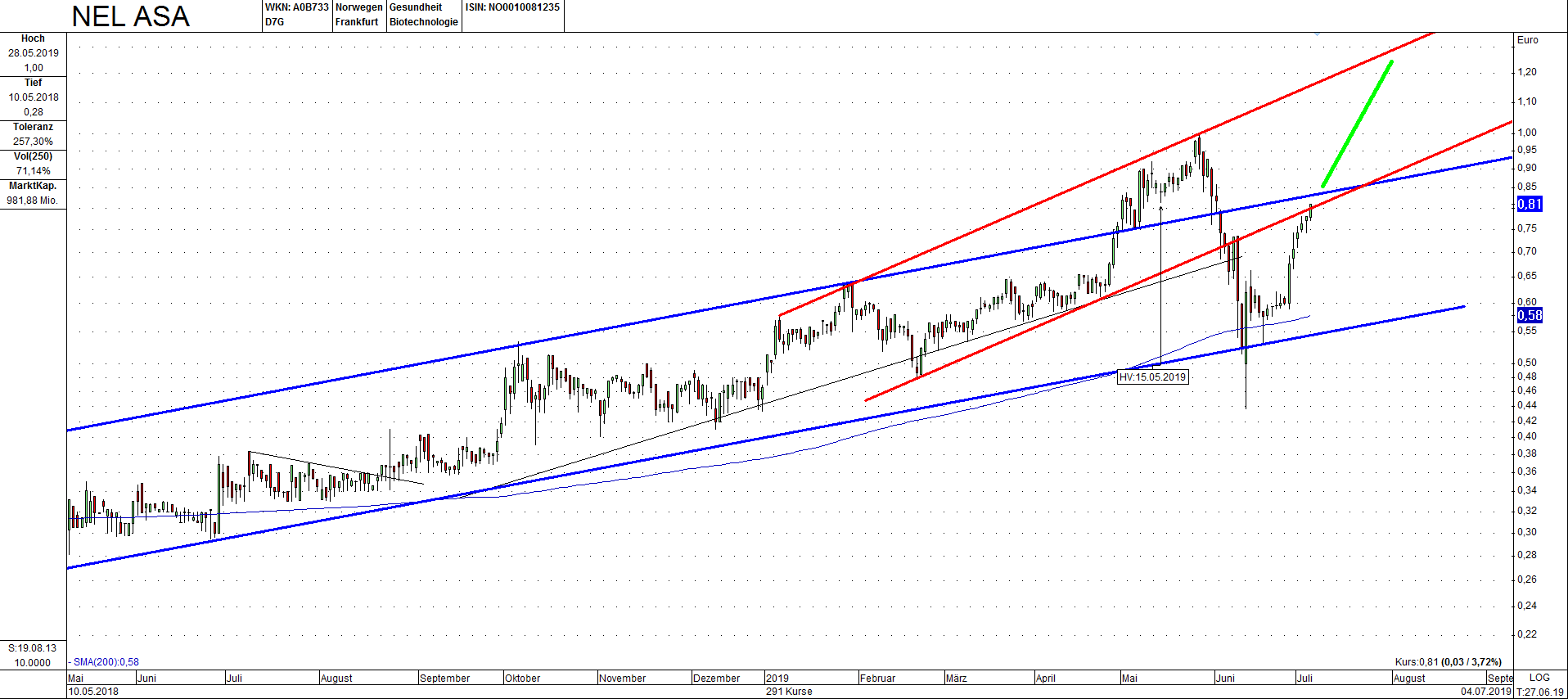Click the November label on the time axis
Image resolution: width=1568 pixels, height=699 pixels.
click(x=623, y=679)
